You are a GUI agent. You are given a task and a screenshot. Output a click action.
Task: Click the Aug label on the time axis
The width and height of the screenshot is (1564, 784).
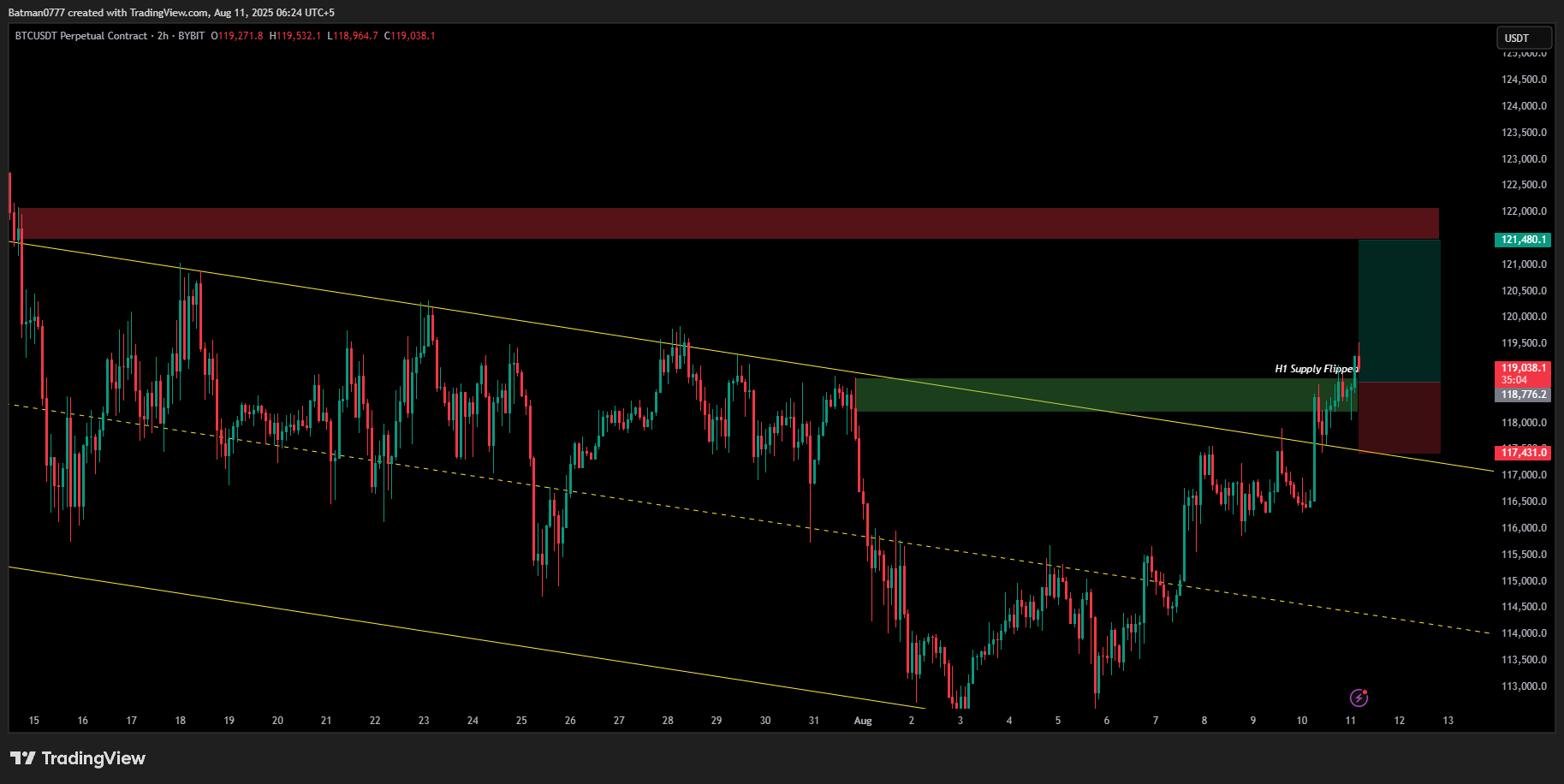coord(863,721)
